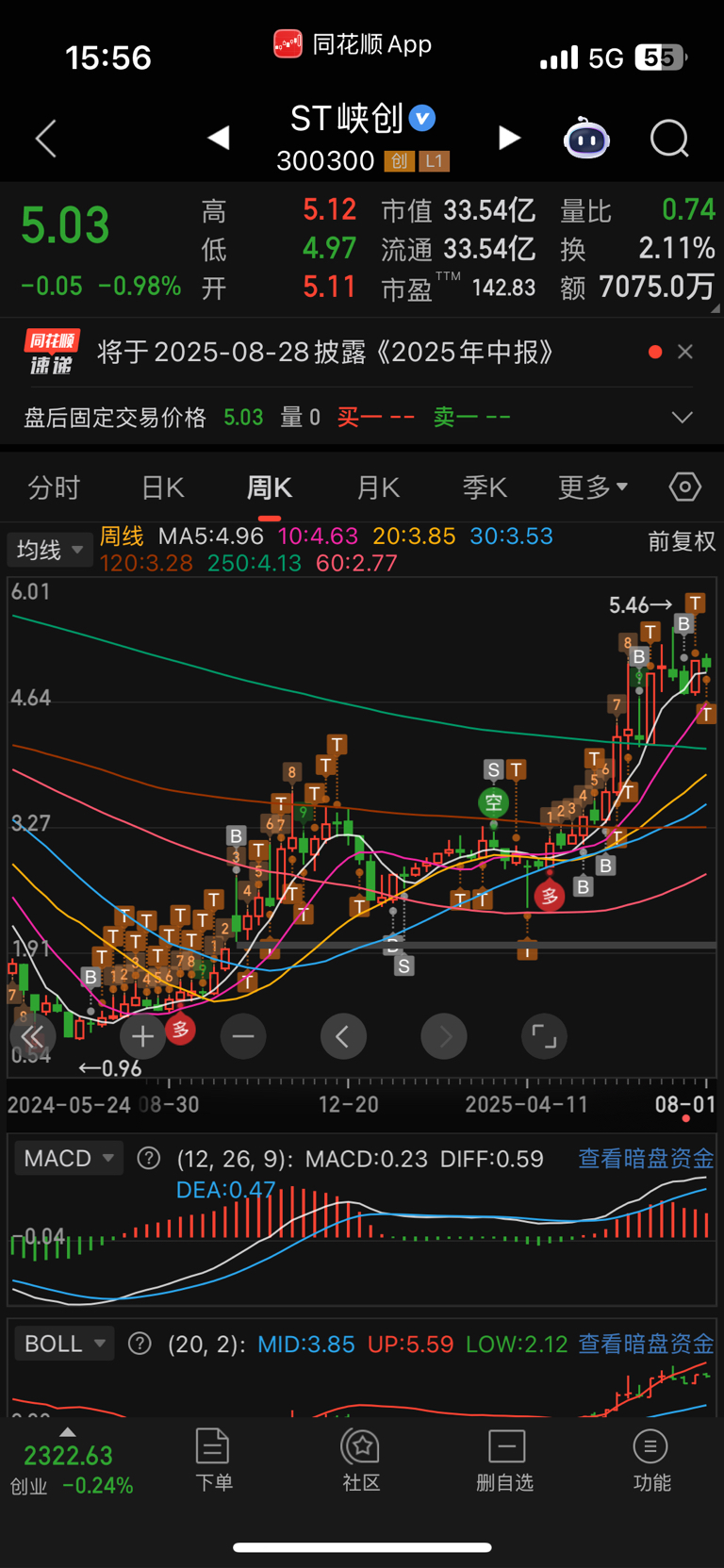The width and height of the screenshot is (724, 1568).
Task: Dismiss the 2025年中报 notice with the X
Action: [685, 352]
